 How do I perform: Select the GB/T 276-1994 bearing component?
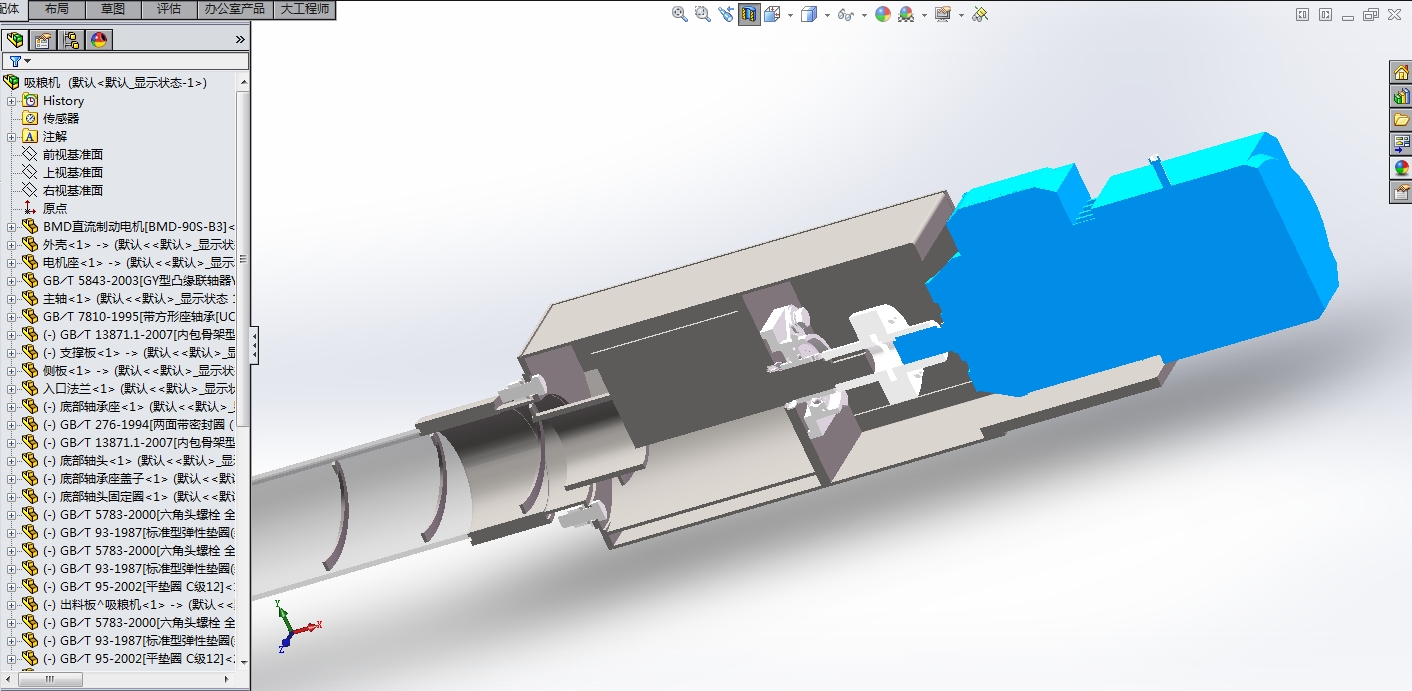coord(129,425)
